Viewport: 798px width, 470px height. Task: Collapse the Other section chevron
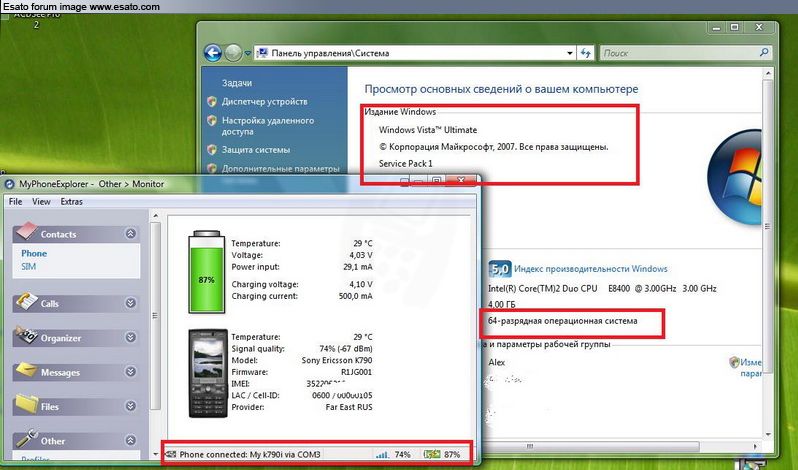click(131, 440)
